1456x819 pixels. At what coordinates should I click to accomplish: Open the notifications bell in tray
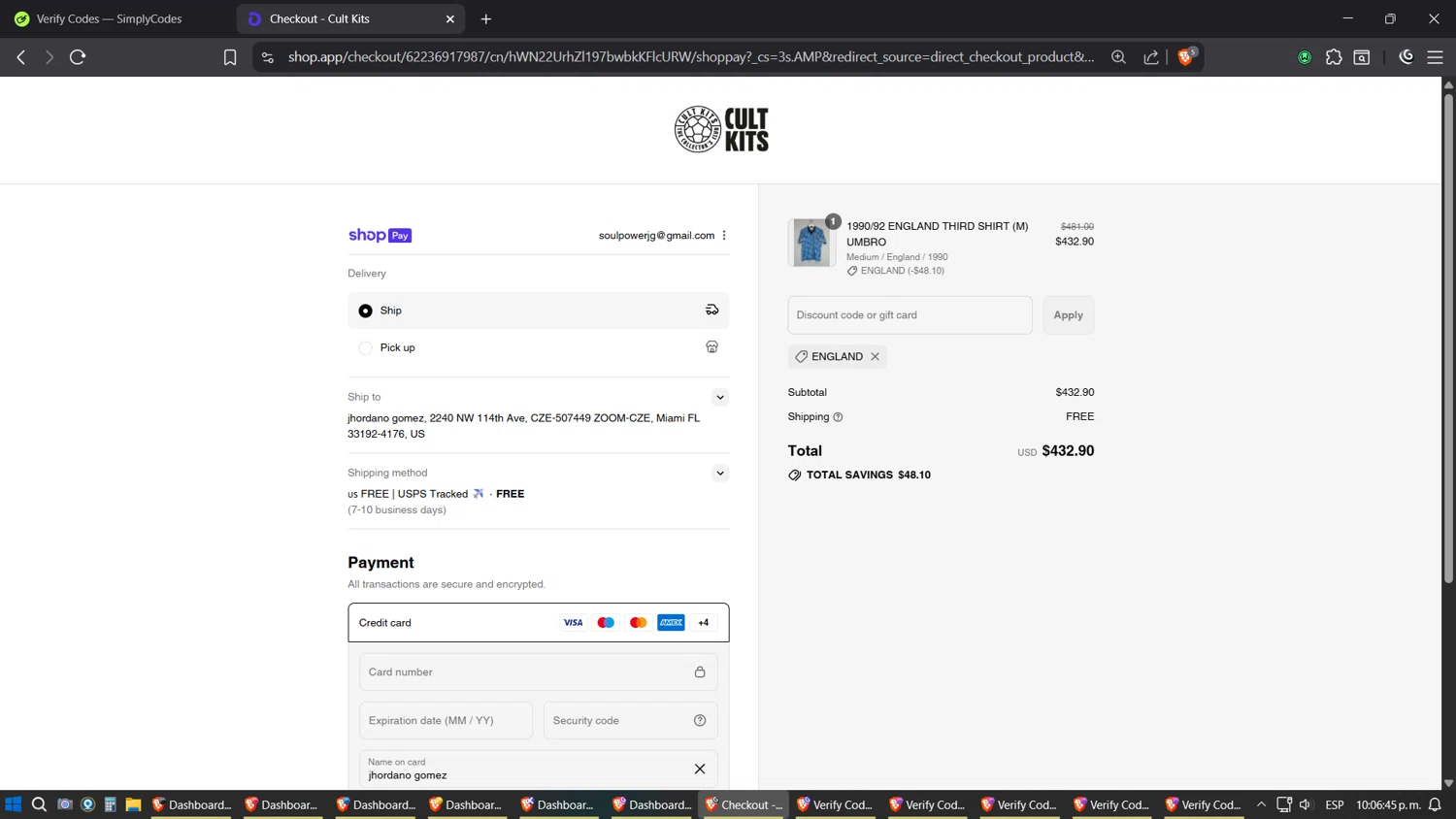tap(1435, 804)
